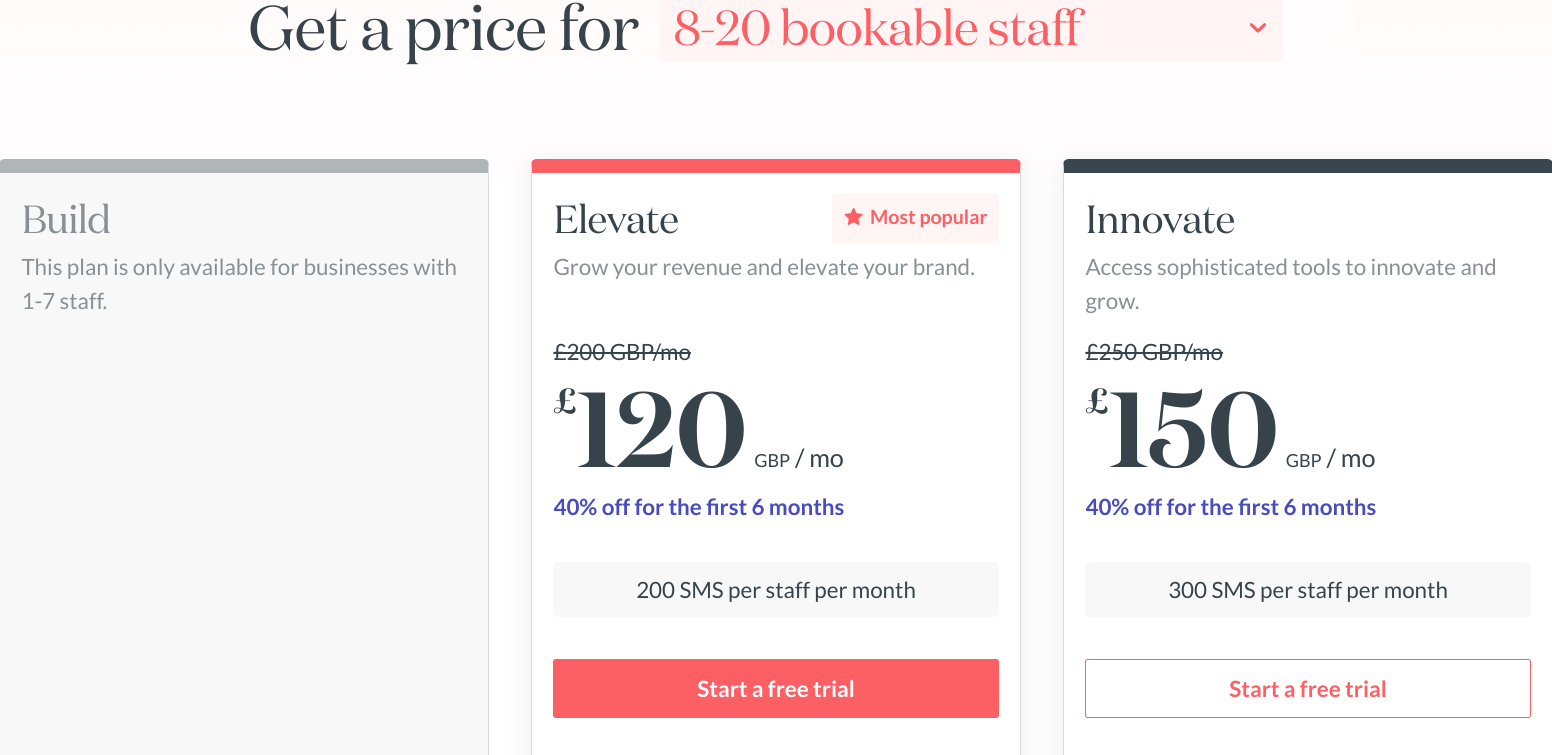The height and width of the screenshot is (755, 1552).
Task: Click the 300 SMS per staff info box
Action: click(1307, 589)
